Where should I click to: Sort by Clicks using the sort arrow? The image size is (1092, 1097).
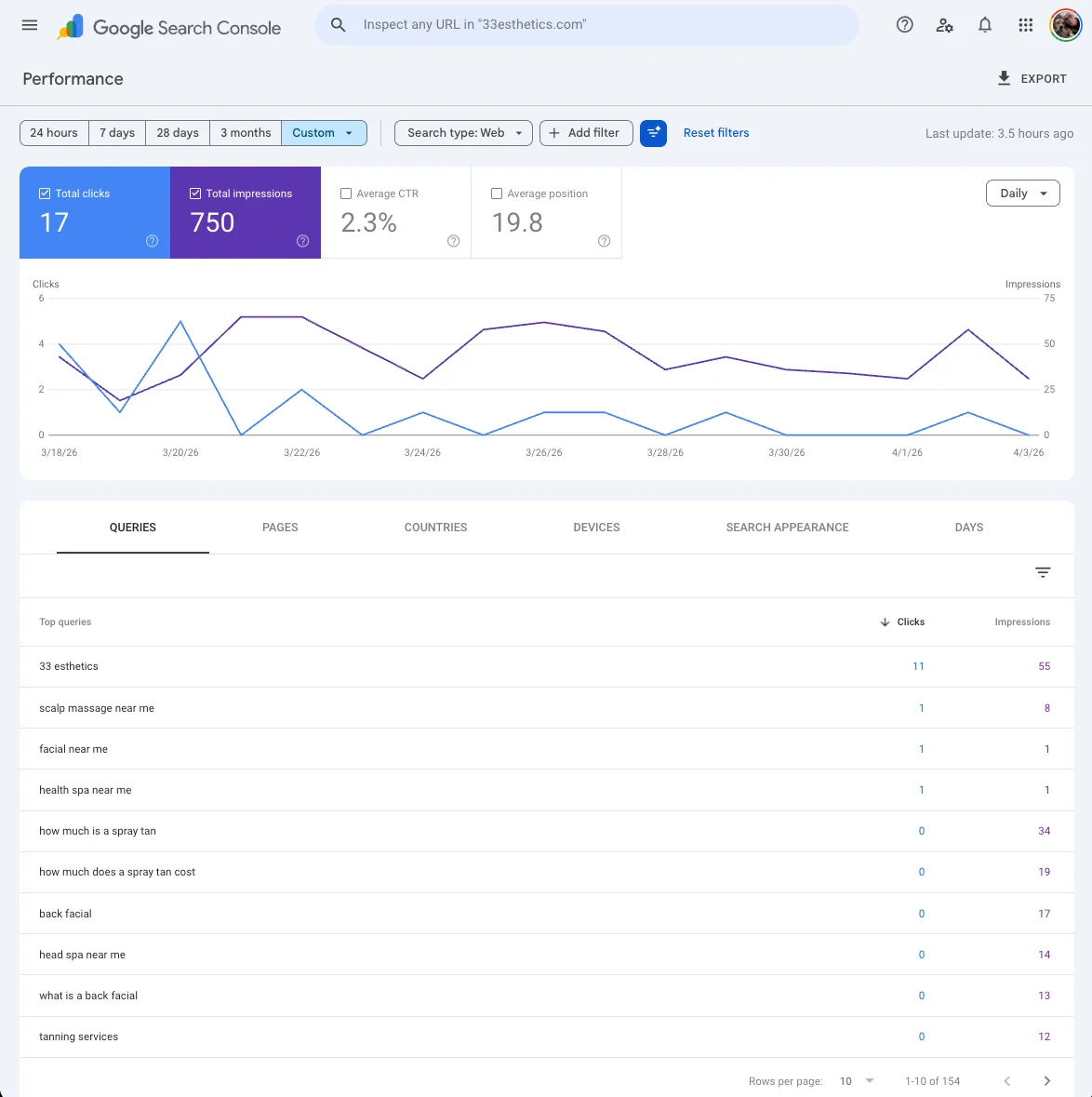click(x=886, y=622)
